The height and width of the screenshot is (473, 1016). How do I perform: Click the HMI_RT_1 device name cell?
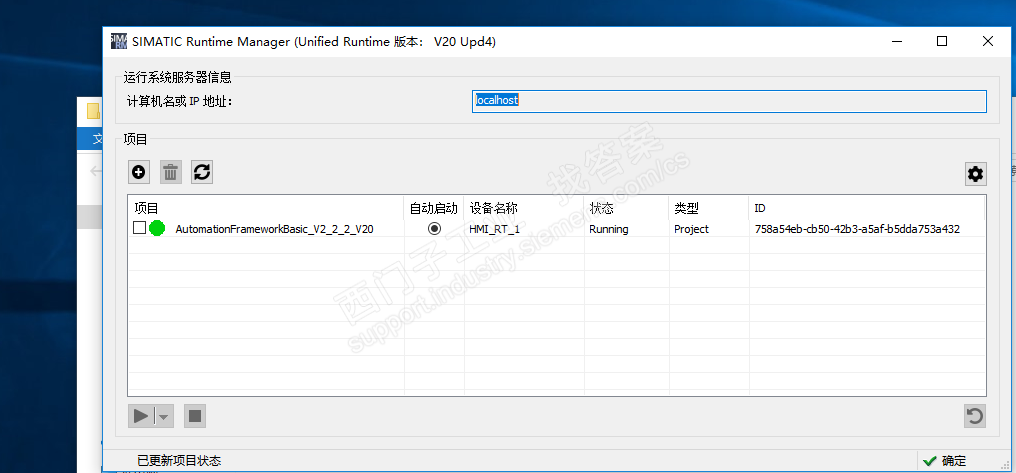coord(494,229)
